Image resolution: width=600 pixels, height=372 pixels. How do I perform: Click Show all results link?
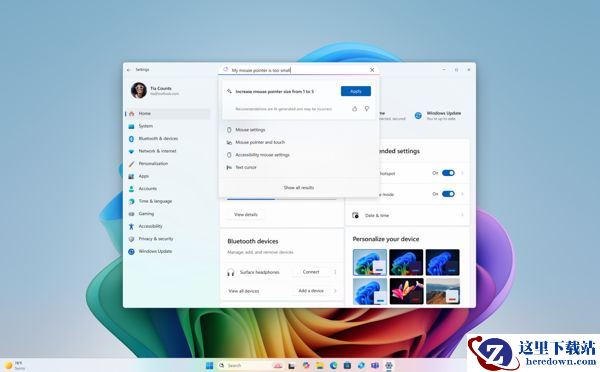click(x=299, y=188)
